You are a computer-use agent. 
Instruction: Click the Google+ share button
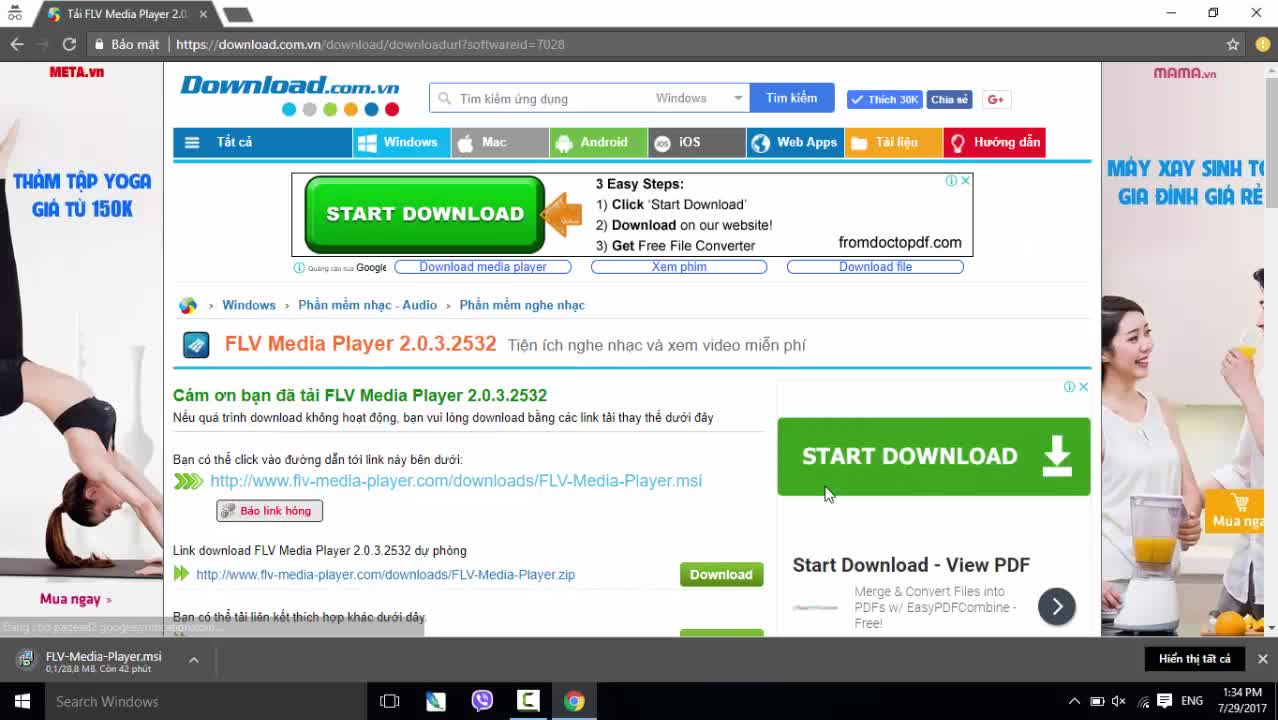point(995,99)
